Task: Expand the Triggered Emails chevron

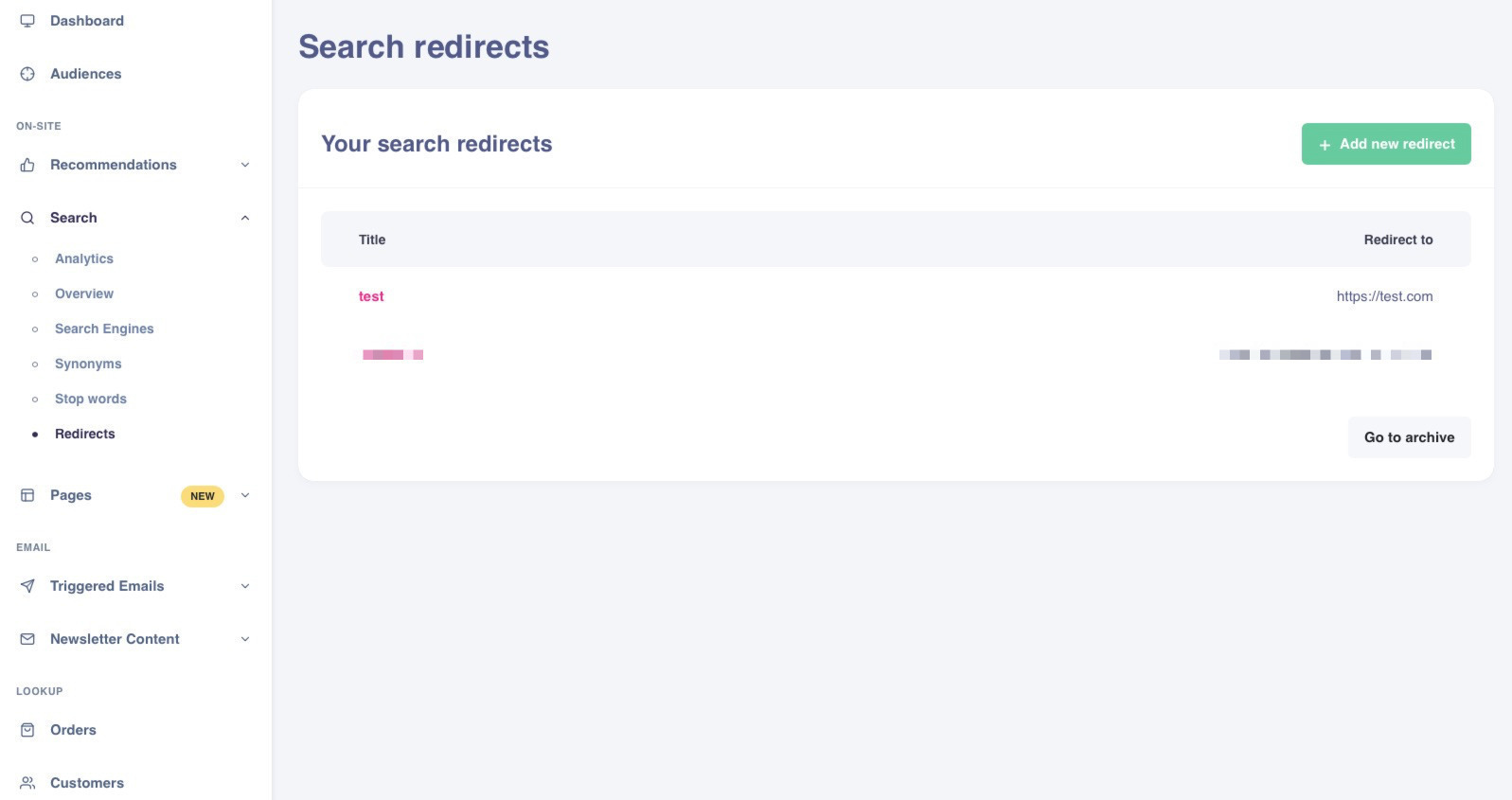Action: (245, 586)
